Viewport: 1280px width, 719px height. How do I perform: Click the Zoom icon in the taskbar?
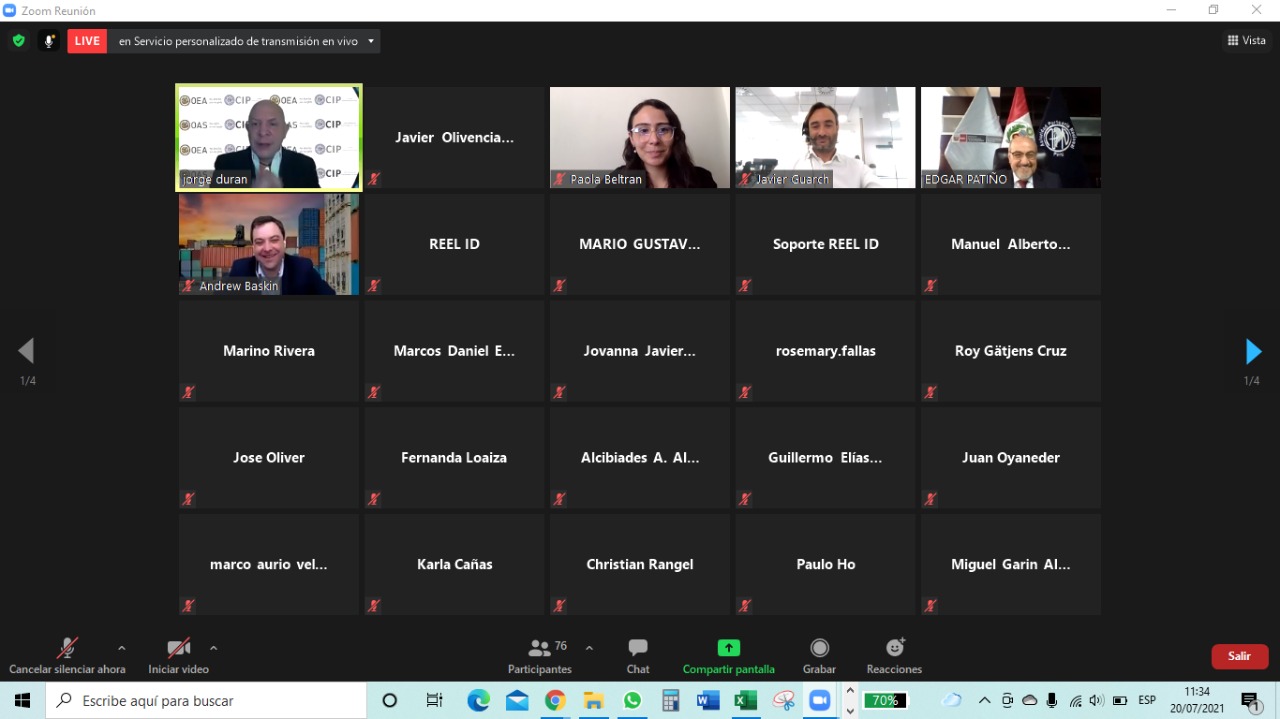[821, 700]
